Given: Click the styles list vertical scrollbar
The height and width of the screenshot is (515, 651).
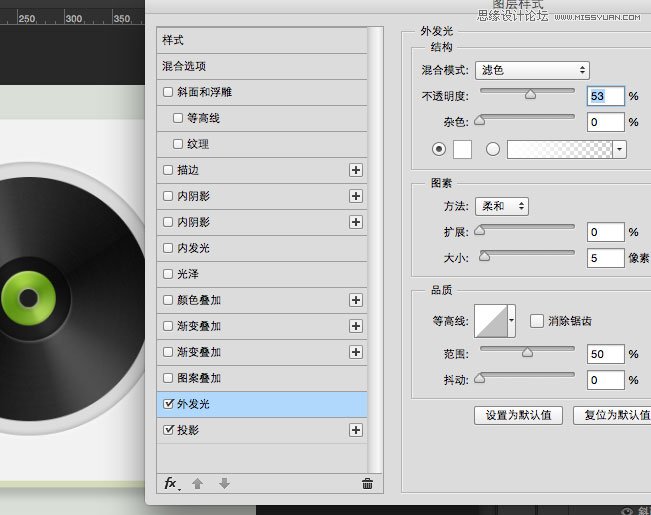Looking at the screenshot, I should click(375, 249).
